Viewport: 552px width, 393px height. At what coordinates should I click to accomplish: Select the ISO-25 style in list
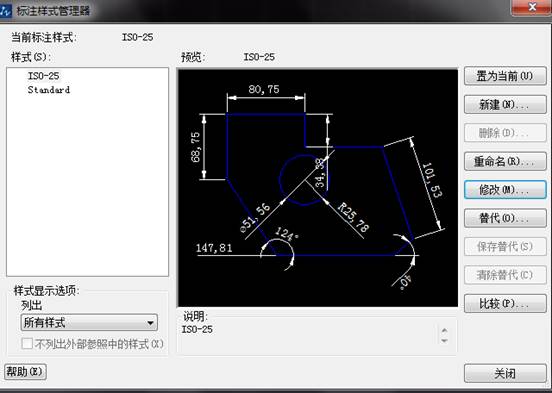[44, 76]
